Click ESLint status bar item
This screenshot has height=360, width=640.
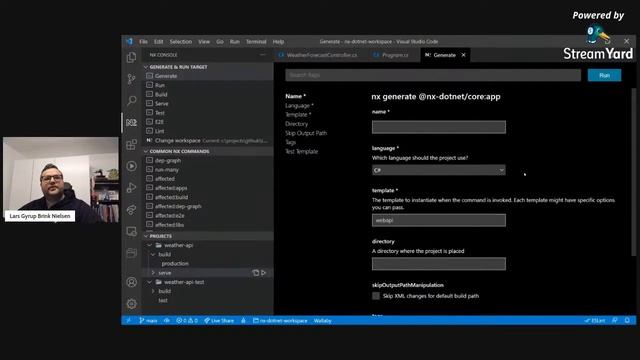595,320
